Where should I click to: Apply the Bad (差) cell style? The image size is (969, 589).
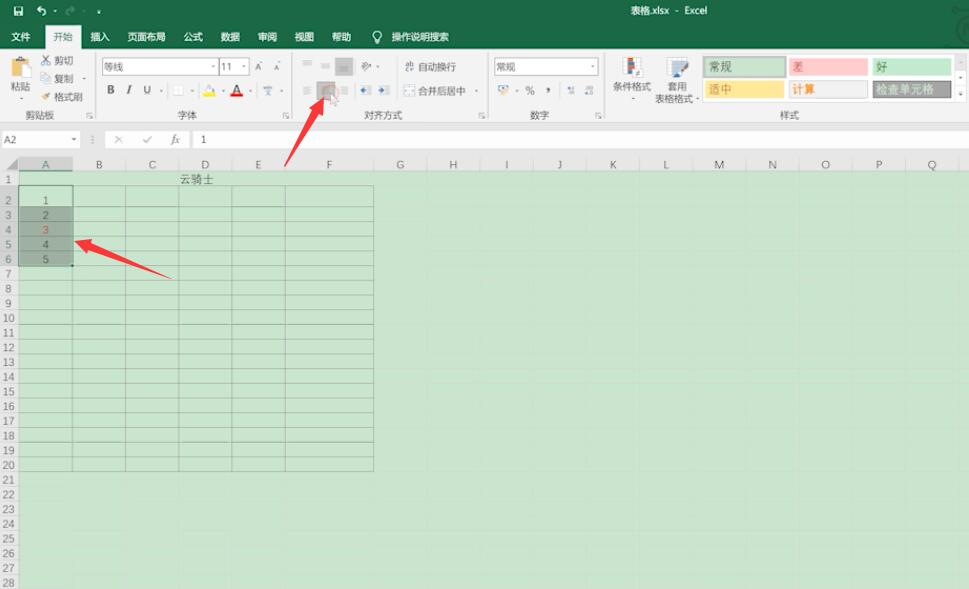point(828,66)
